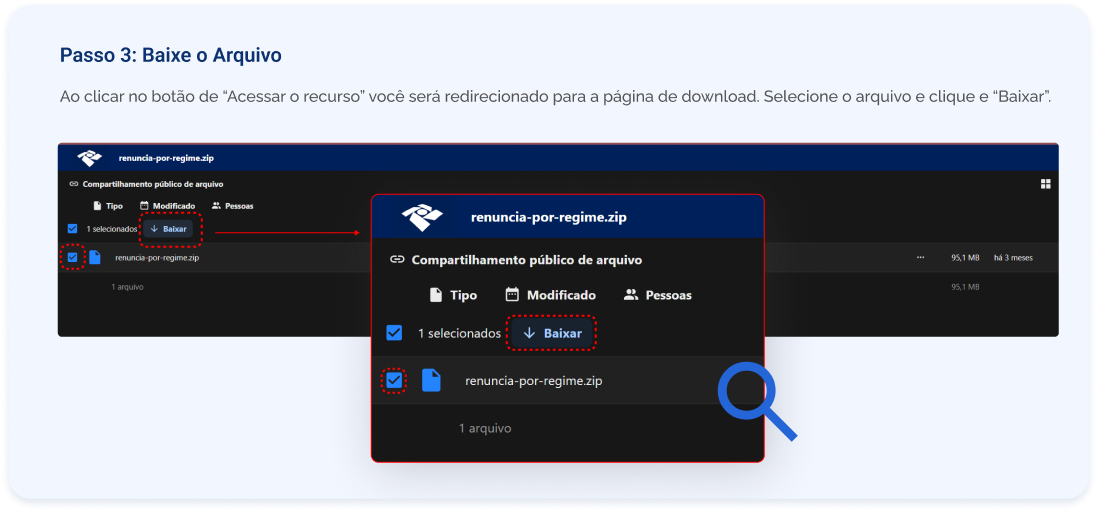The width and height of the screenshot is (1098, 512).
Task: Open the Tipo filter in the enlarged popup
Action: click(452, 295)
